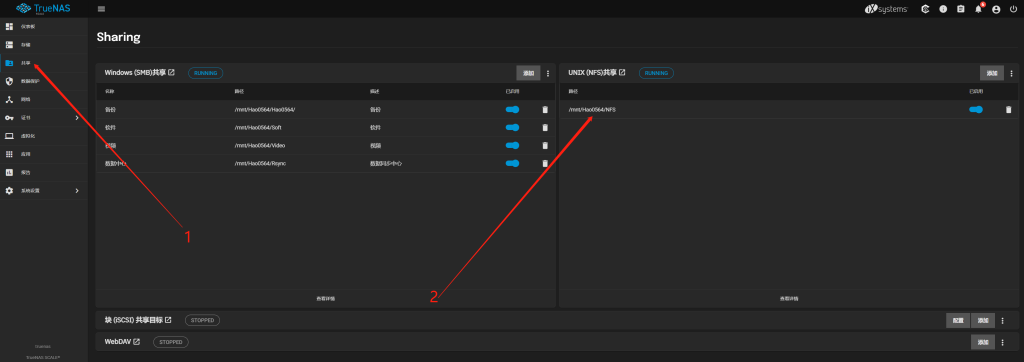
Task: Open the info icon in top bar
Action: point(943,9)
